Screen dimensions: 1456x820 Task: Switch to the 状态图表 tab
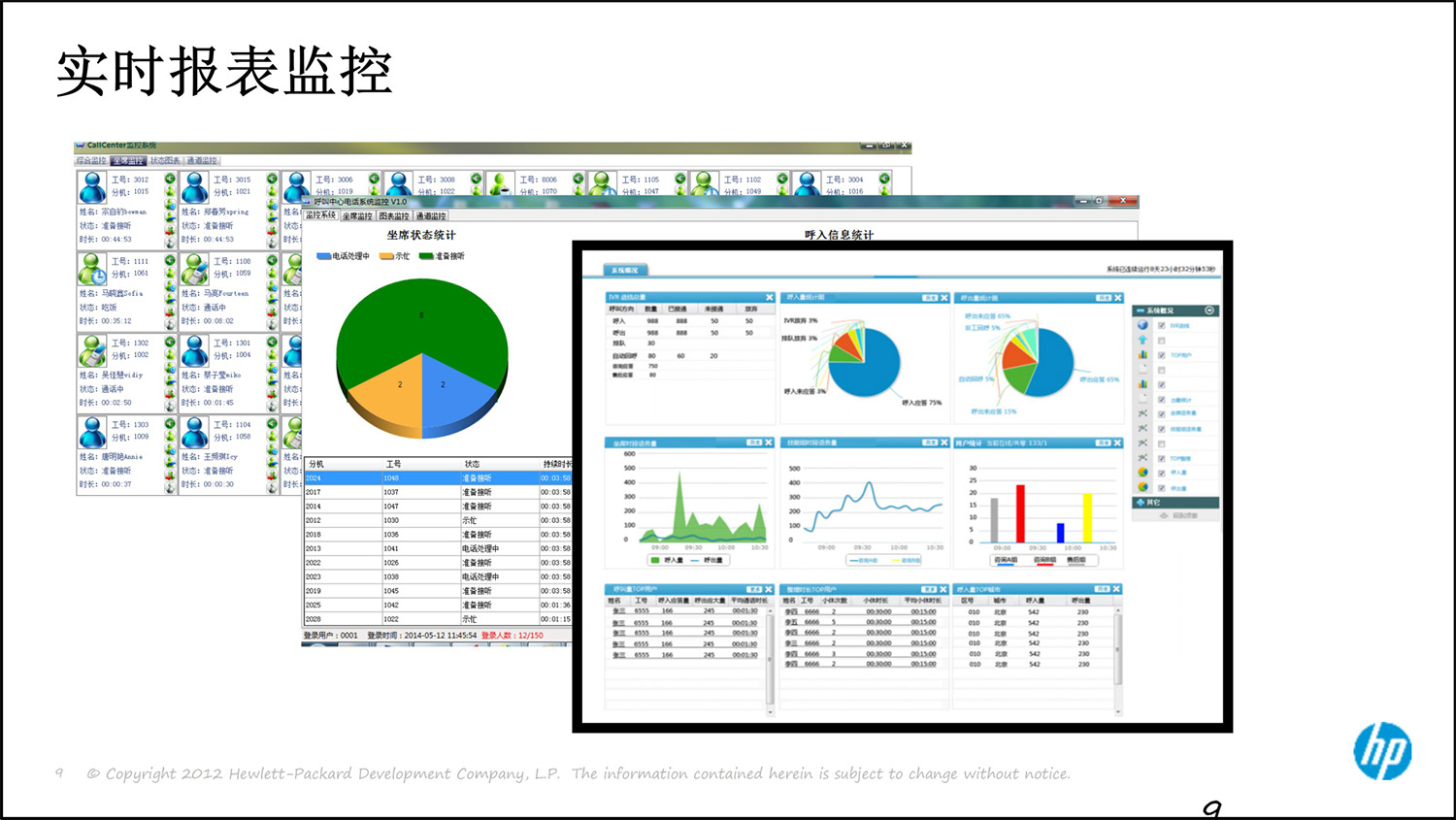[165, 161]
